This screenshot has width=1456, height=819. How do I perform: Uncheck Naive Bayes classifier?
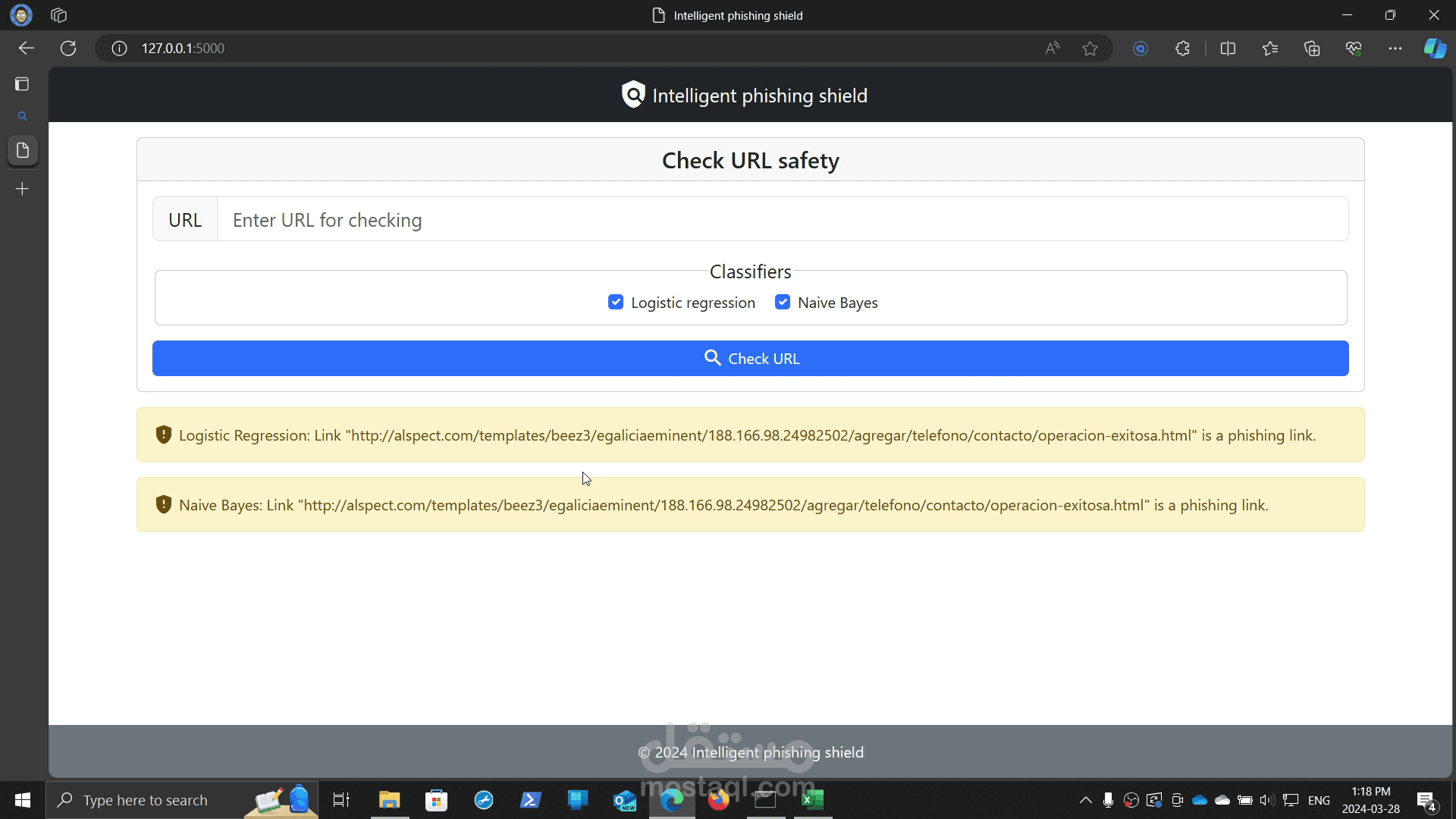[783, 303]
